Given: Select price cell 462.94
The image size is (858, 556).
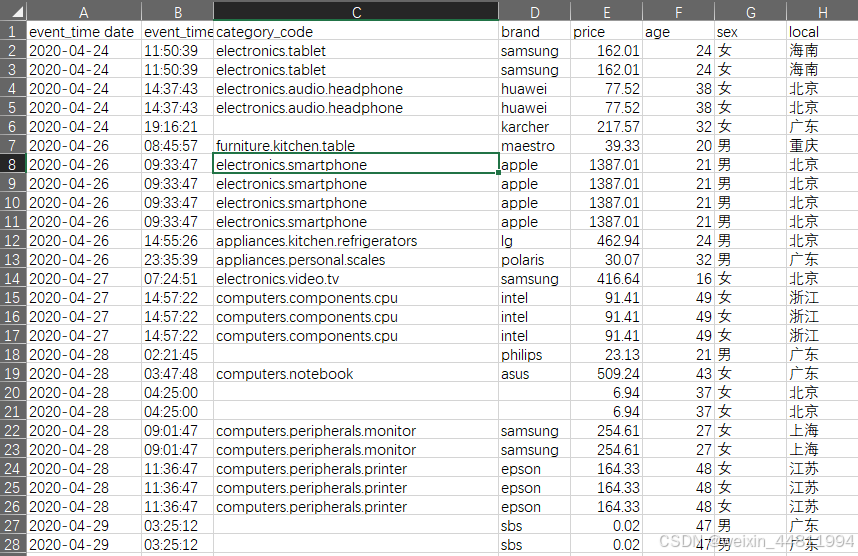Looking at the screenshot, I should 606,241.
